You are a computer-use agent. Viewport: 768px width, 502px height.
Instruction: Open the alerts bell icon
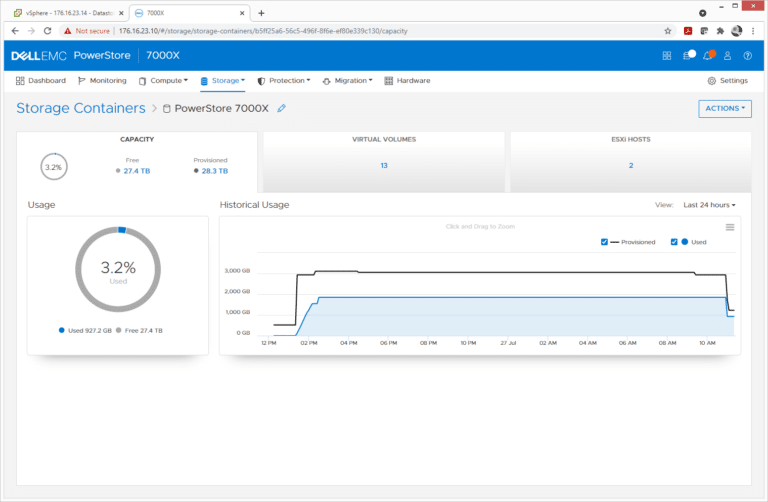709,55
